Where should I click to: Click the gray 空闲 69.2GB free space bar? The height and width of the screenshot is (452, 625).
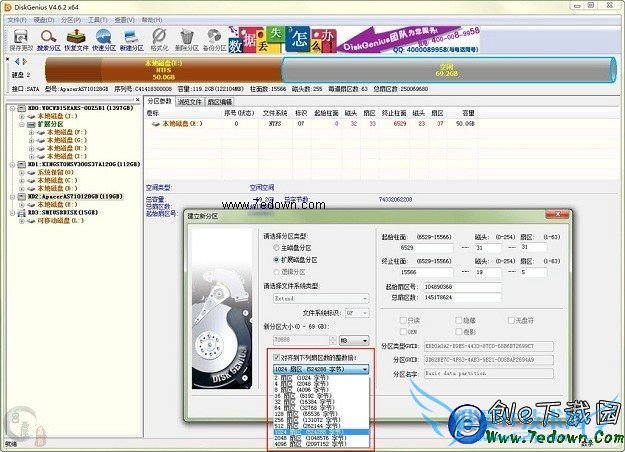click(x=449, y=70)
